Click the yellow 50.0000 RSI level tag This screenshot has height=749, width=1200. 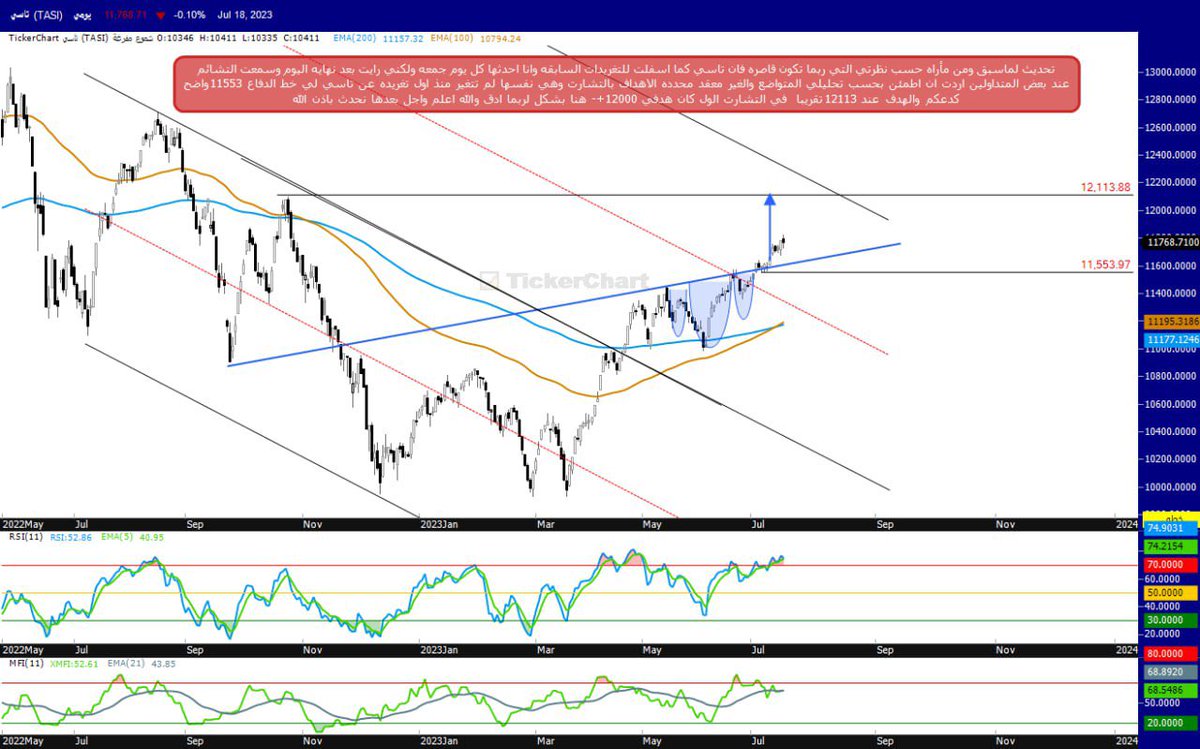click(x=1169, y=592)
